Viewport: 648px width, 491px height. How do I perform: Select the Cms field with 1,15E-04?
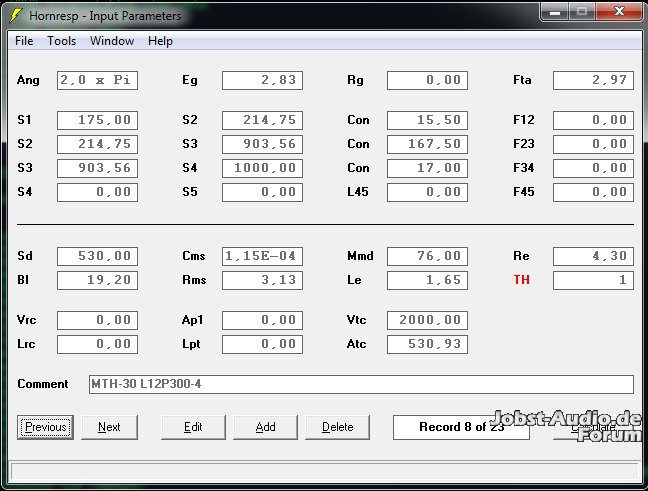click(x=262, y=256)
